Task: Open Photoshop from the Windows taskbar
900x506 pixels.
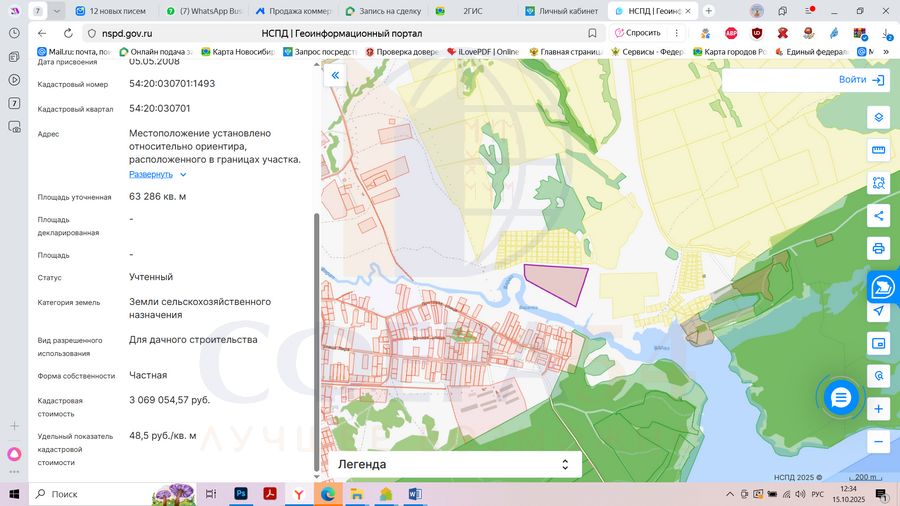Action: click(x=241, y=494)
